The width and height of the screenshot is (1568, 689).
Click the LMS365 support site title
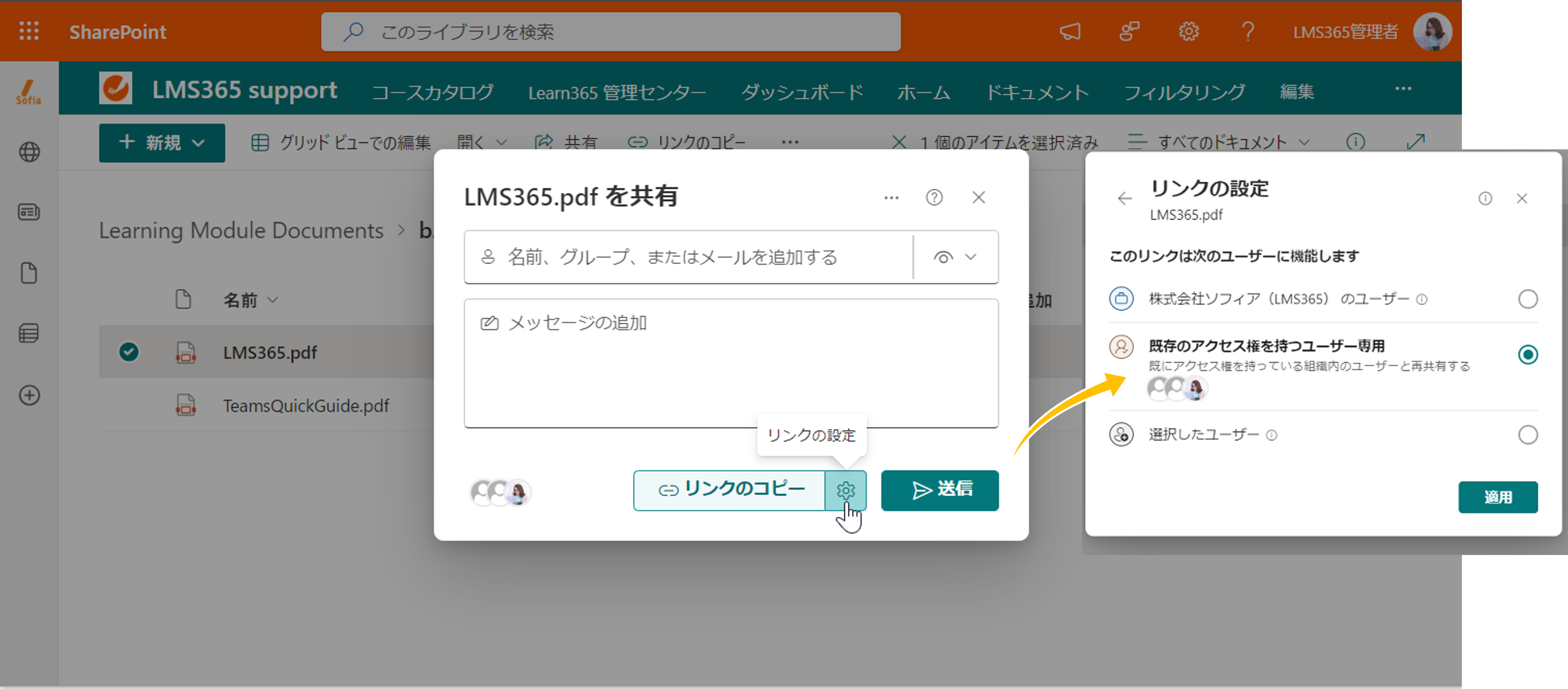[244, 90]
